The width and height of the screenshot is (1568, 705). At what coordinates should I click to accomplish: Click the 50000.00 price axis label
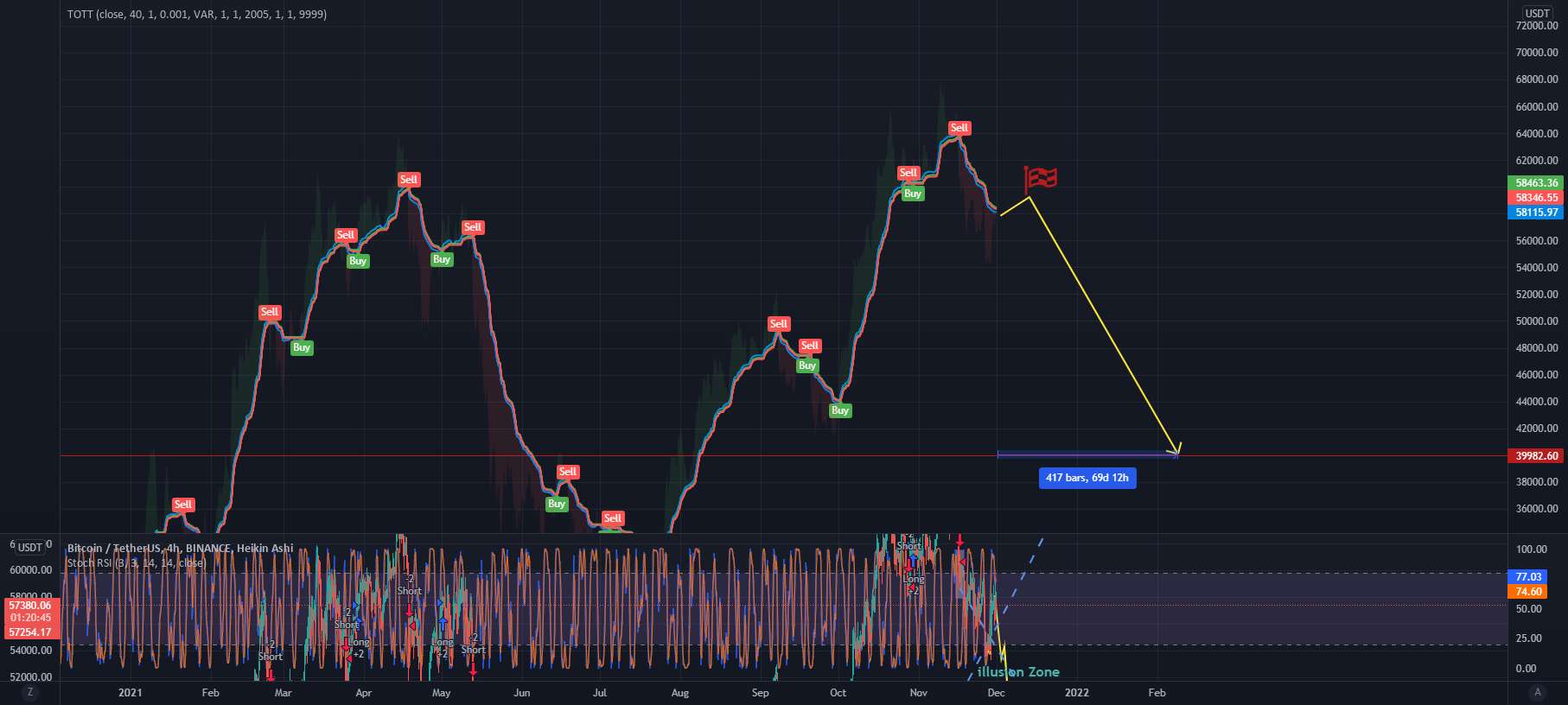point(1537,321)
